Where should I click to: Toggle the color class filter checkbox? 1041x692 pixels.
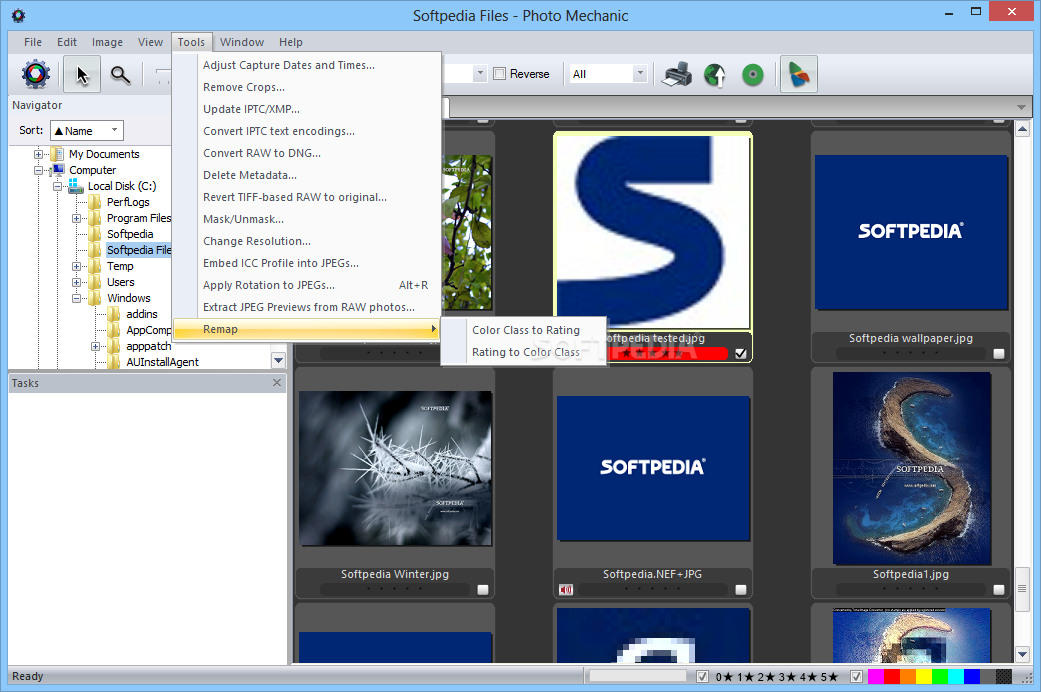856,677
